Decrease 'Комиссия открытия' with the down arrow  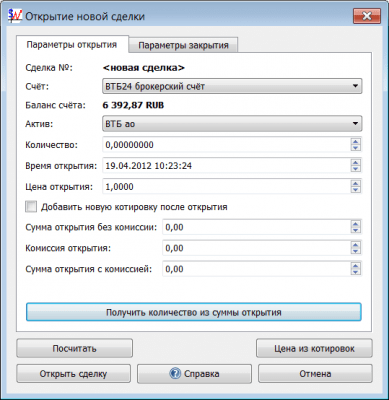pyautogui.click(x=356, y=251)
